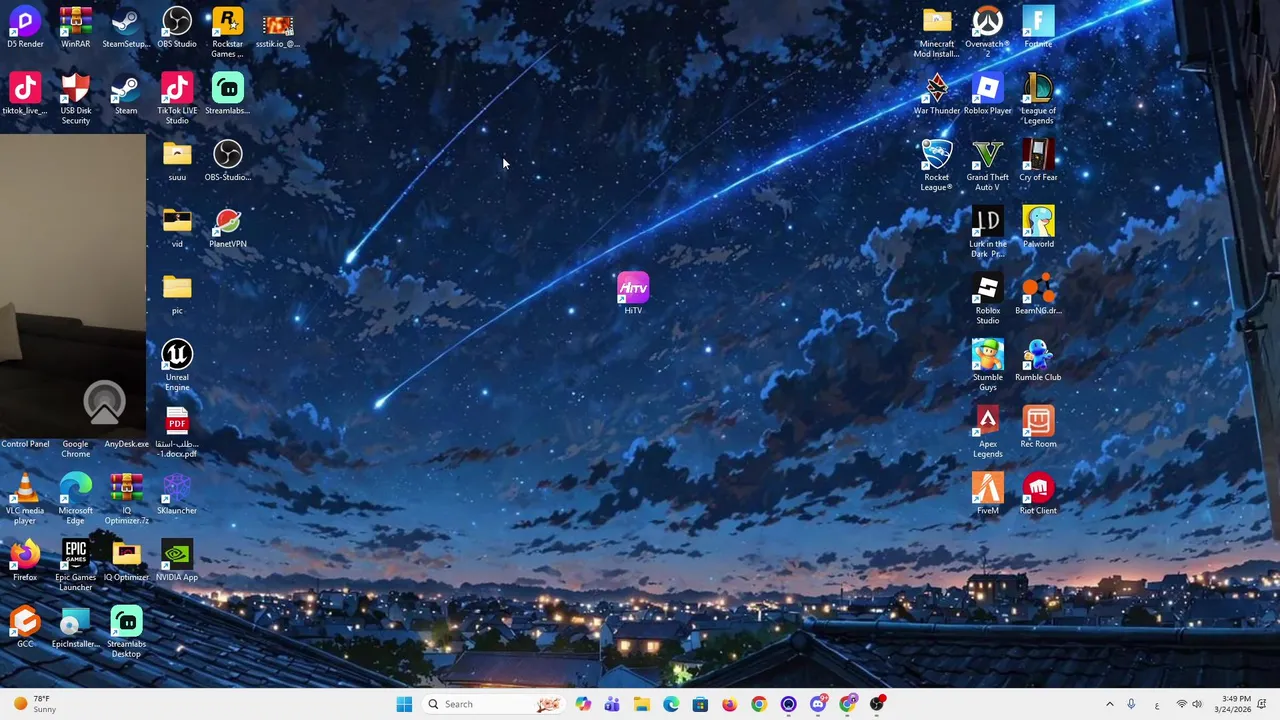Select the Microsoft Edge desktop shortcut
Screen dimensions: 1280x720
[75, 499]
